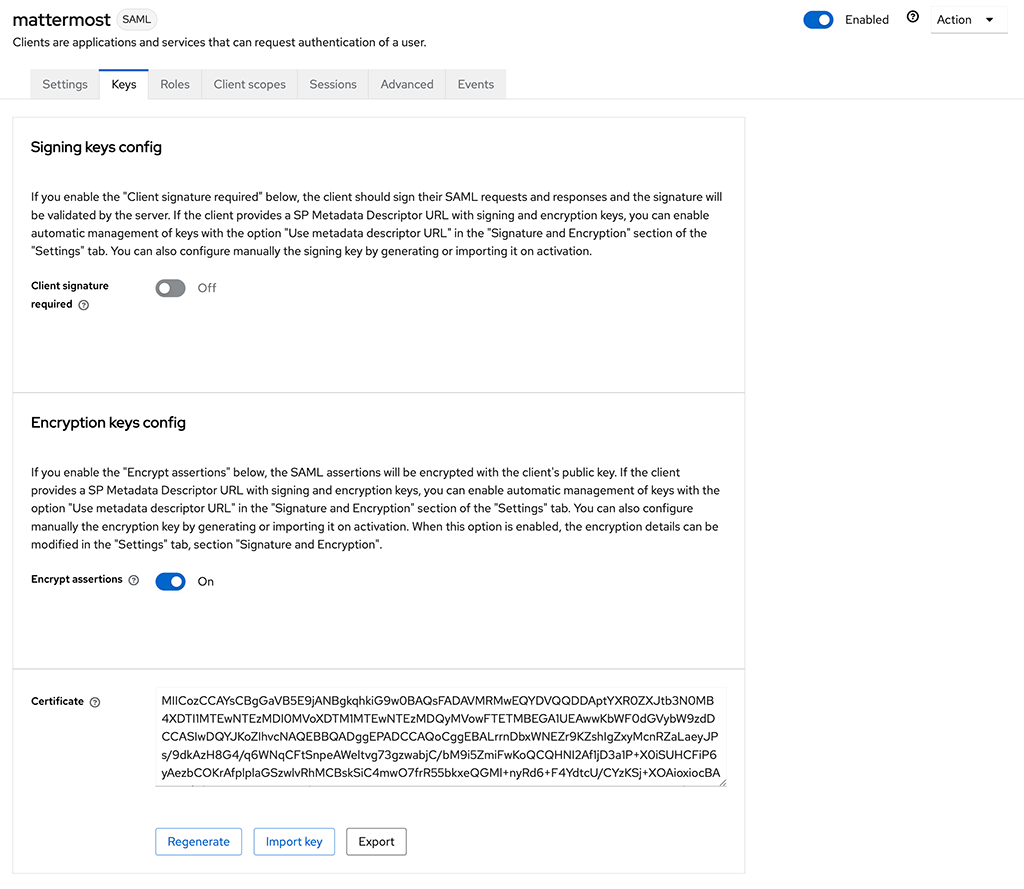Open the Roles tab
The image size is (1024, 889).
tap(175, 84)
